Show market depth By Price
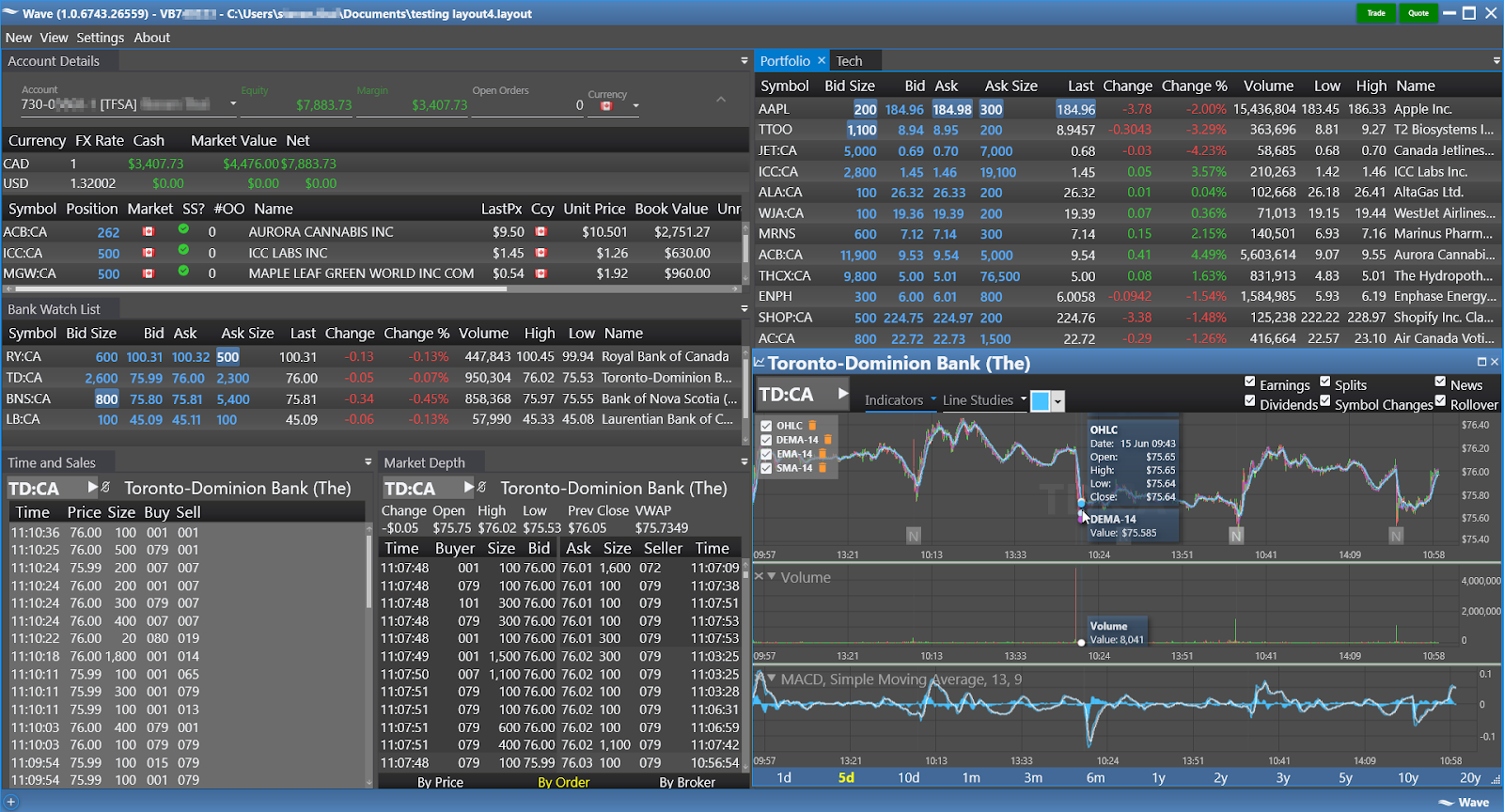 [440, 782]
